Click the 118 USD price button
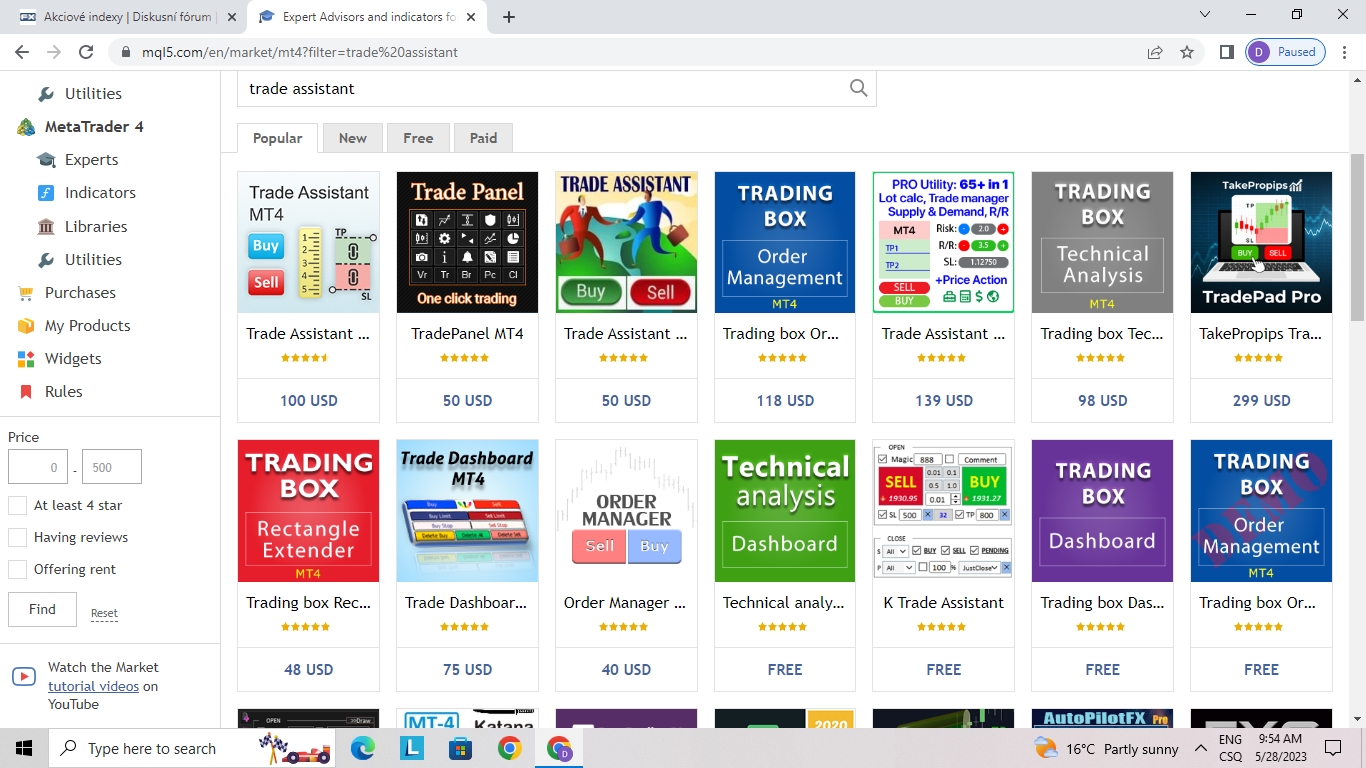1366x768 pixels. 785,401
